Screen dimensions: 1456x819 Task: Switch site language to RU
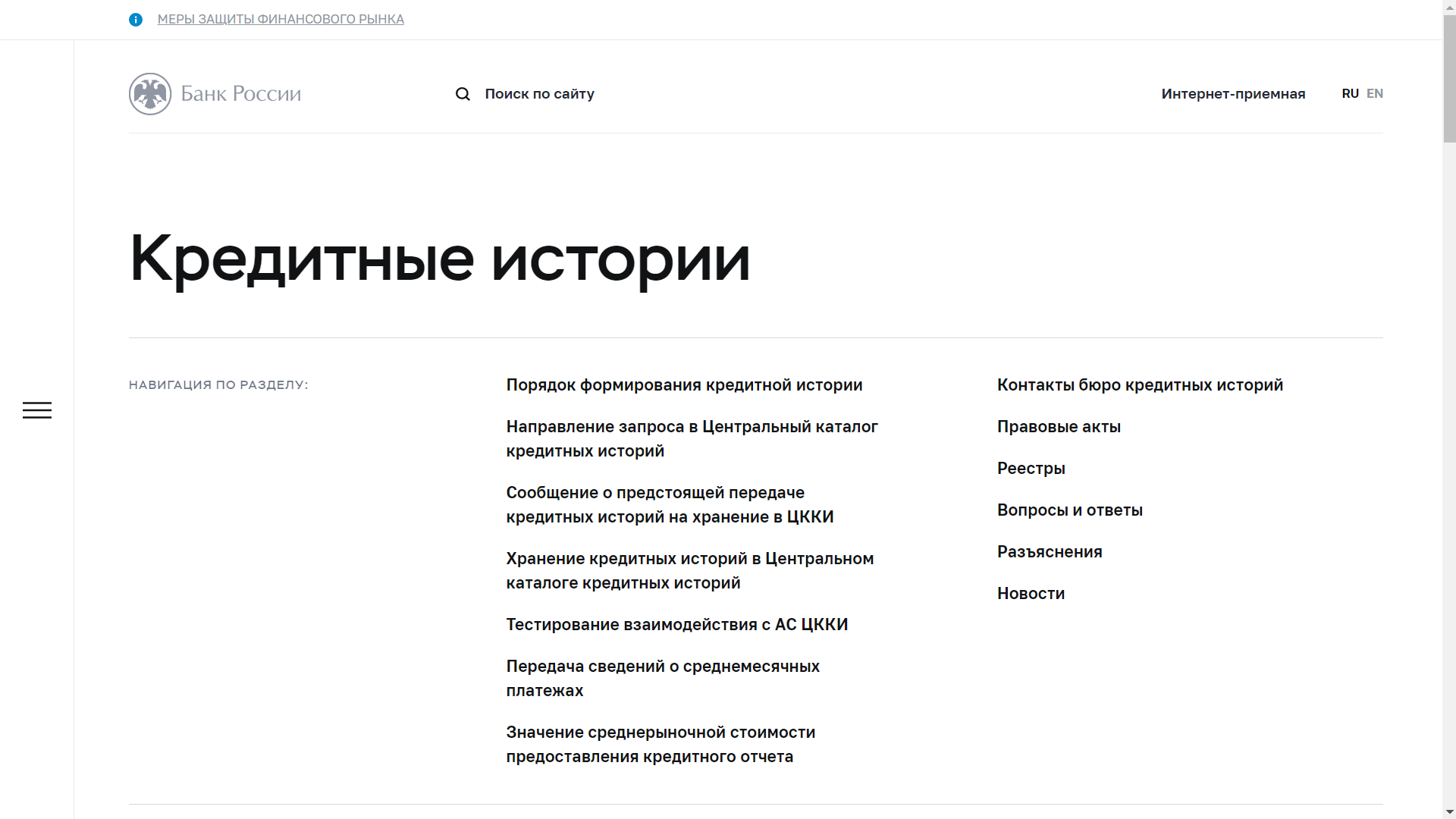point(1351,93)
